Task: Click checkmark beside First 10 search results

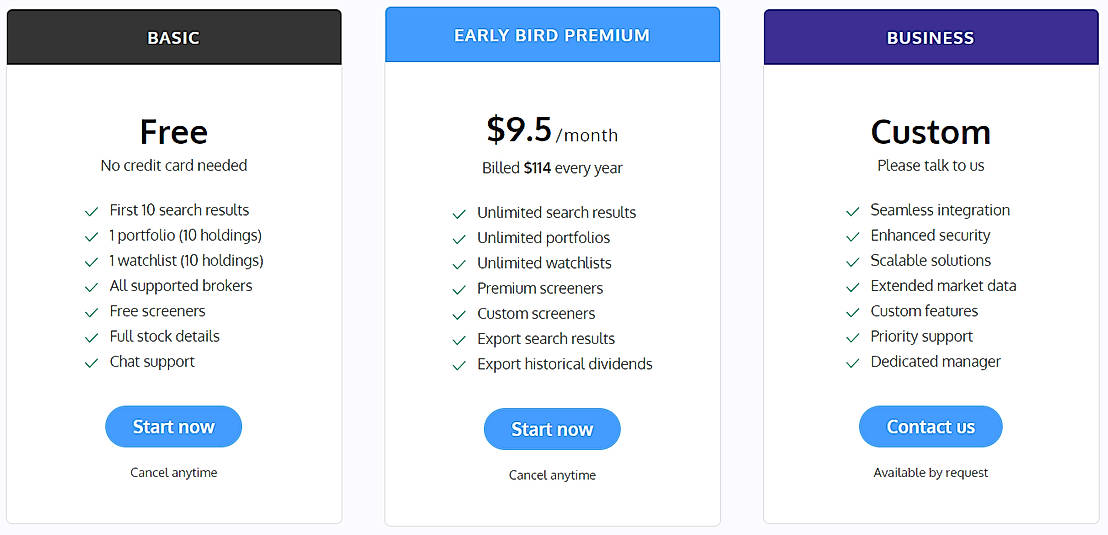Action: (x=91, y=211)
